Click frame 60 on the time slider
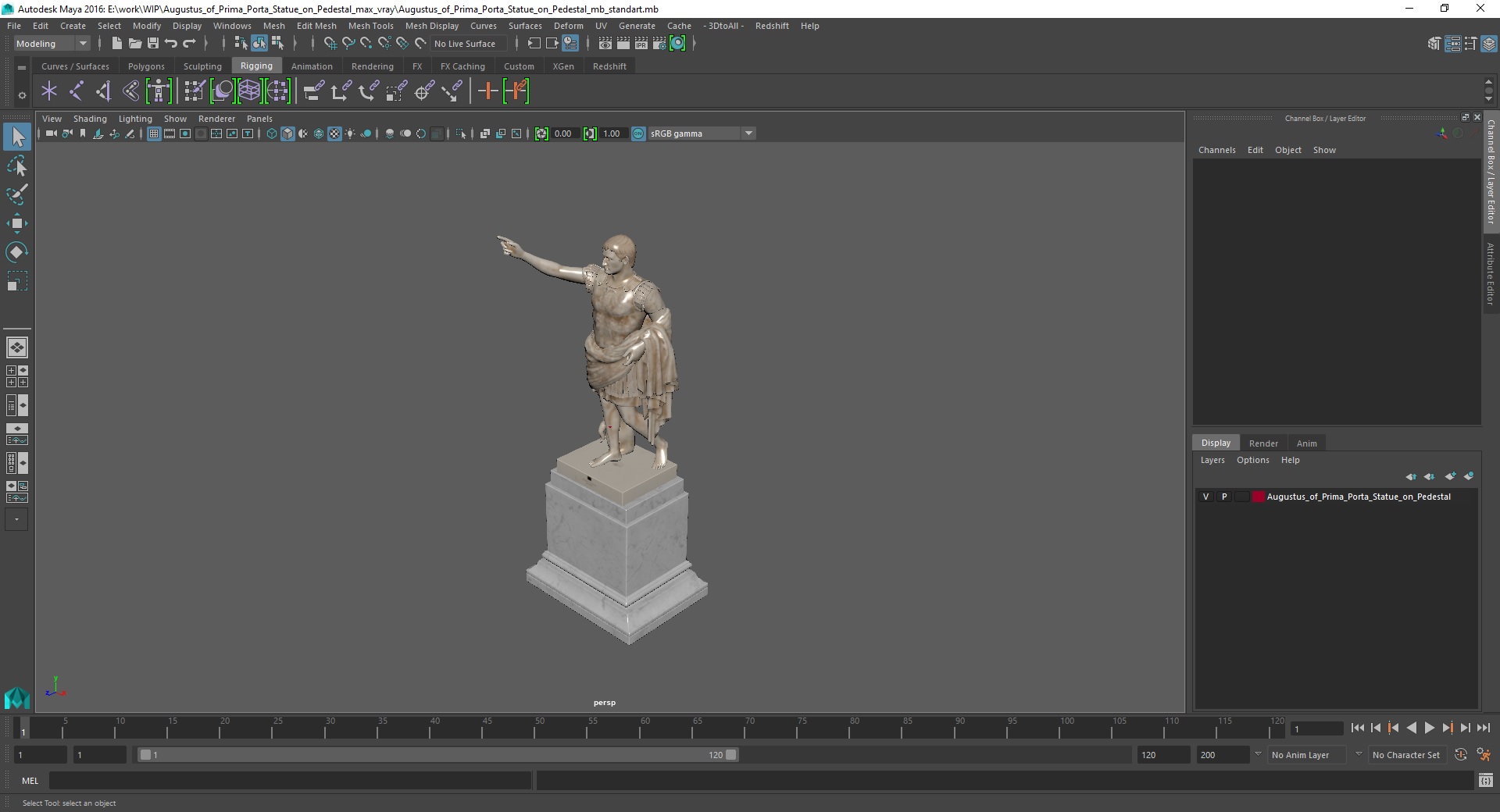 click(644, 728)
